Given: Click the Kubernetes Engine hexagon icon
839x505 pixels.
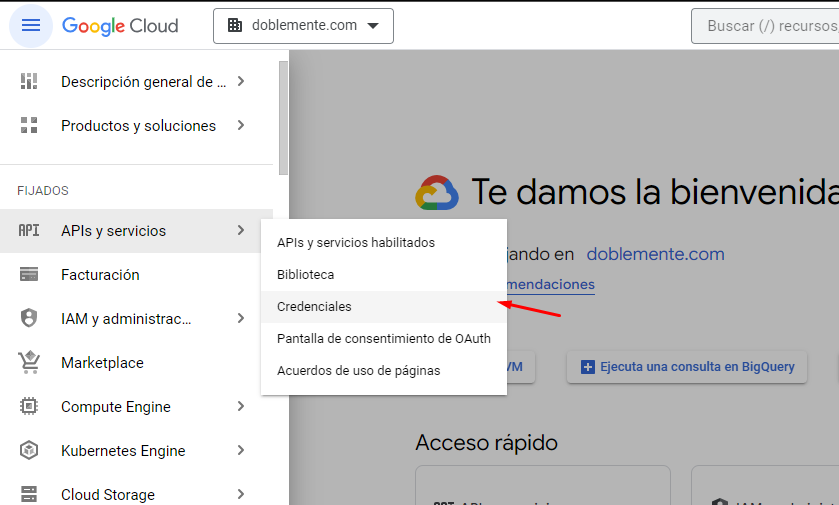Looking at the screenshot, I should (x=29, y=450).
